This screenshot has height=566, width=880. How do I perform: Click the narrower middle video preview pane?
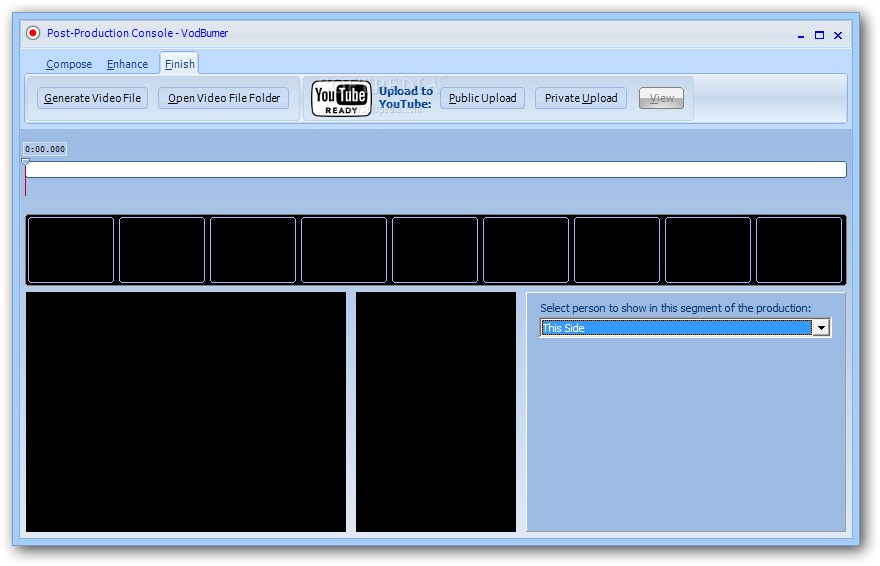click(436, 412)
